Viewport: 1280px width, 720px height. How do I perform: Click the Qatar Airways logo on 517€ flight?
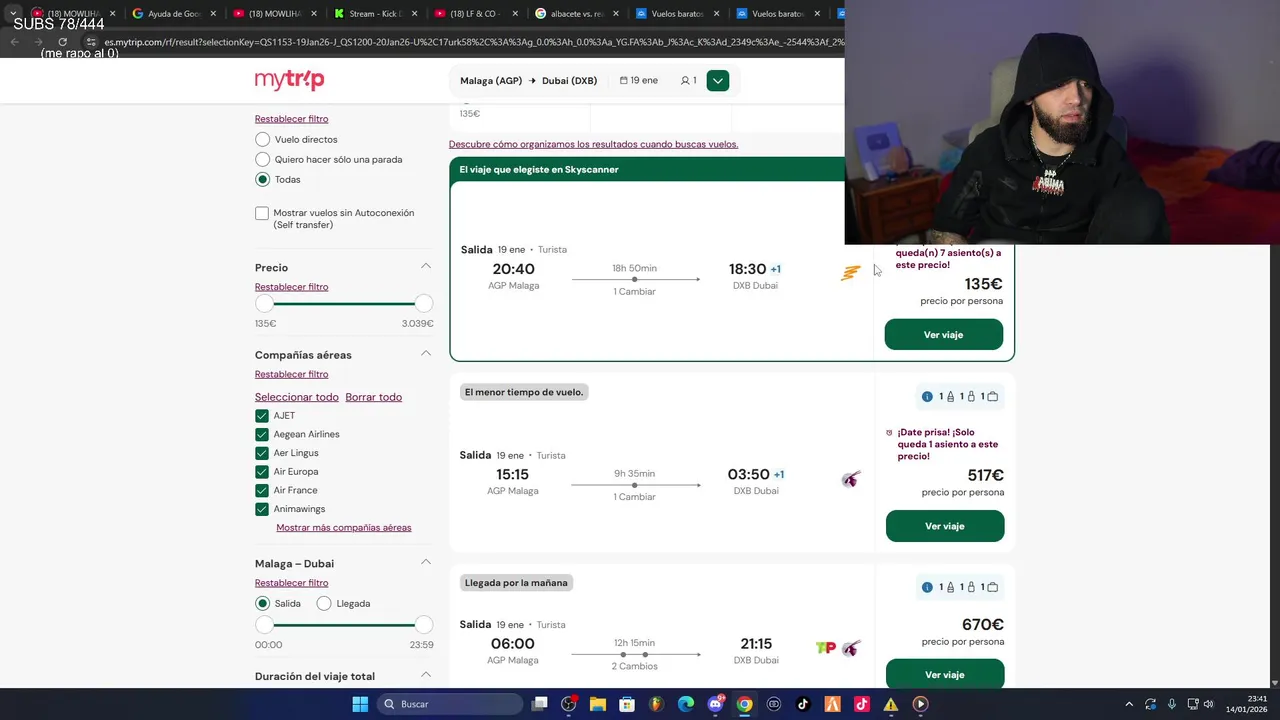(x=851, y=480)
